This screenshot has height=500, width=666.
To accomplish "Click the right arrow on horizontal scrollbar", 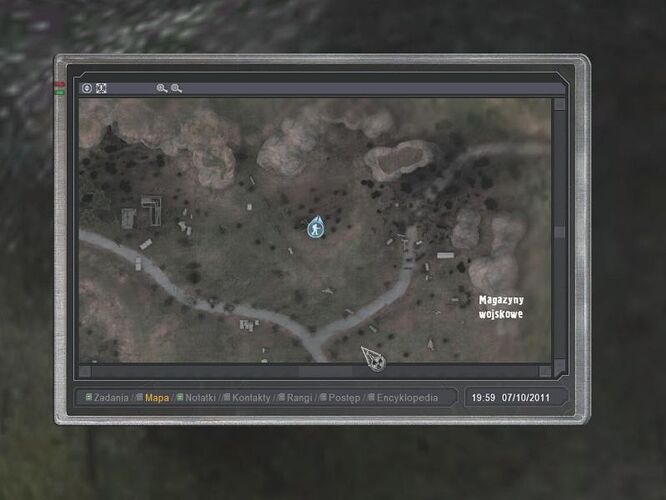I will 546,368.
